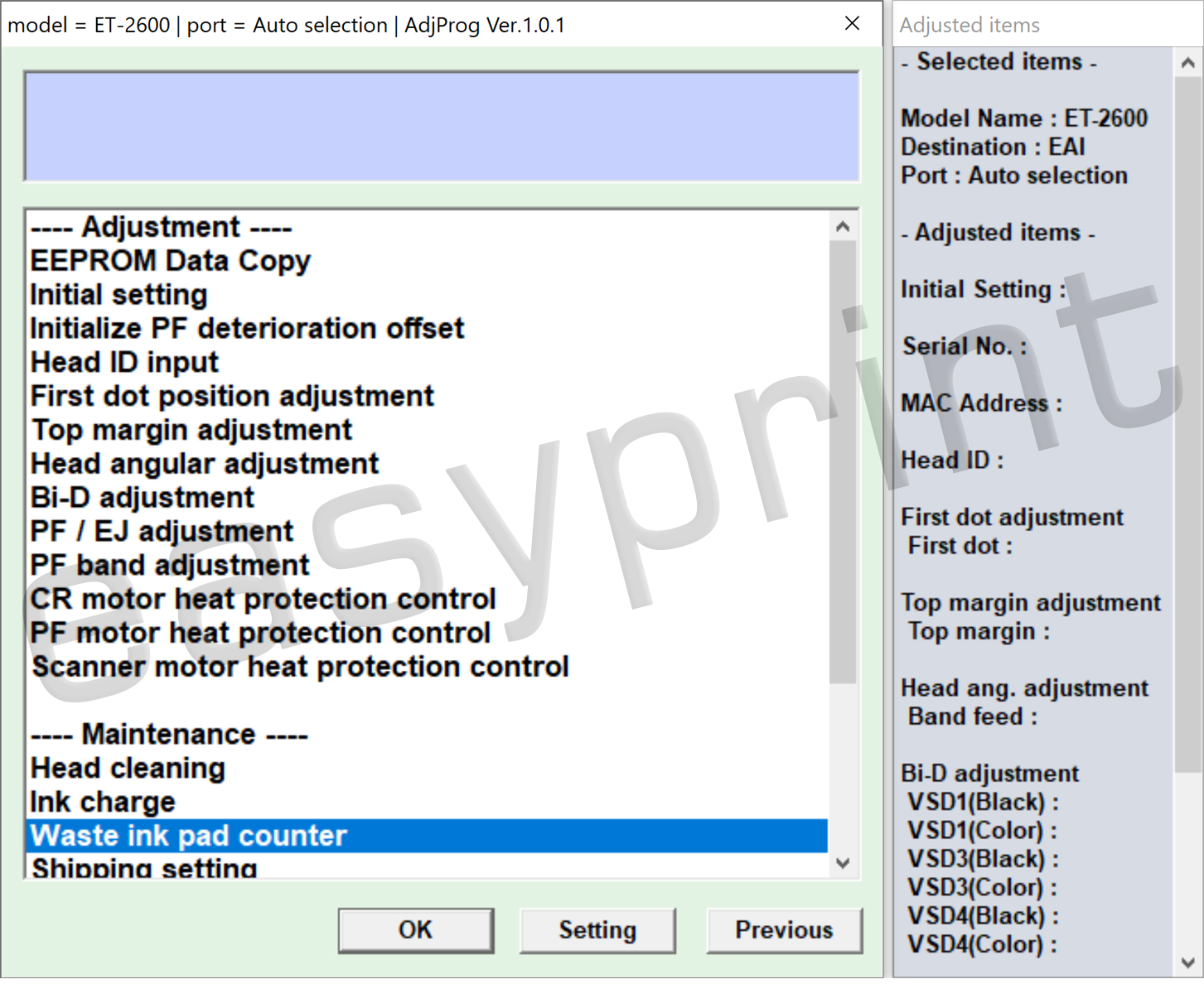Click Top margin : value label

[x=979, y=632]
